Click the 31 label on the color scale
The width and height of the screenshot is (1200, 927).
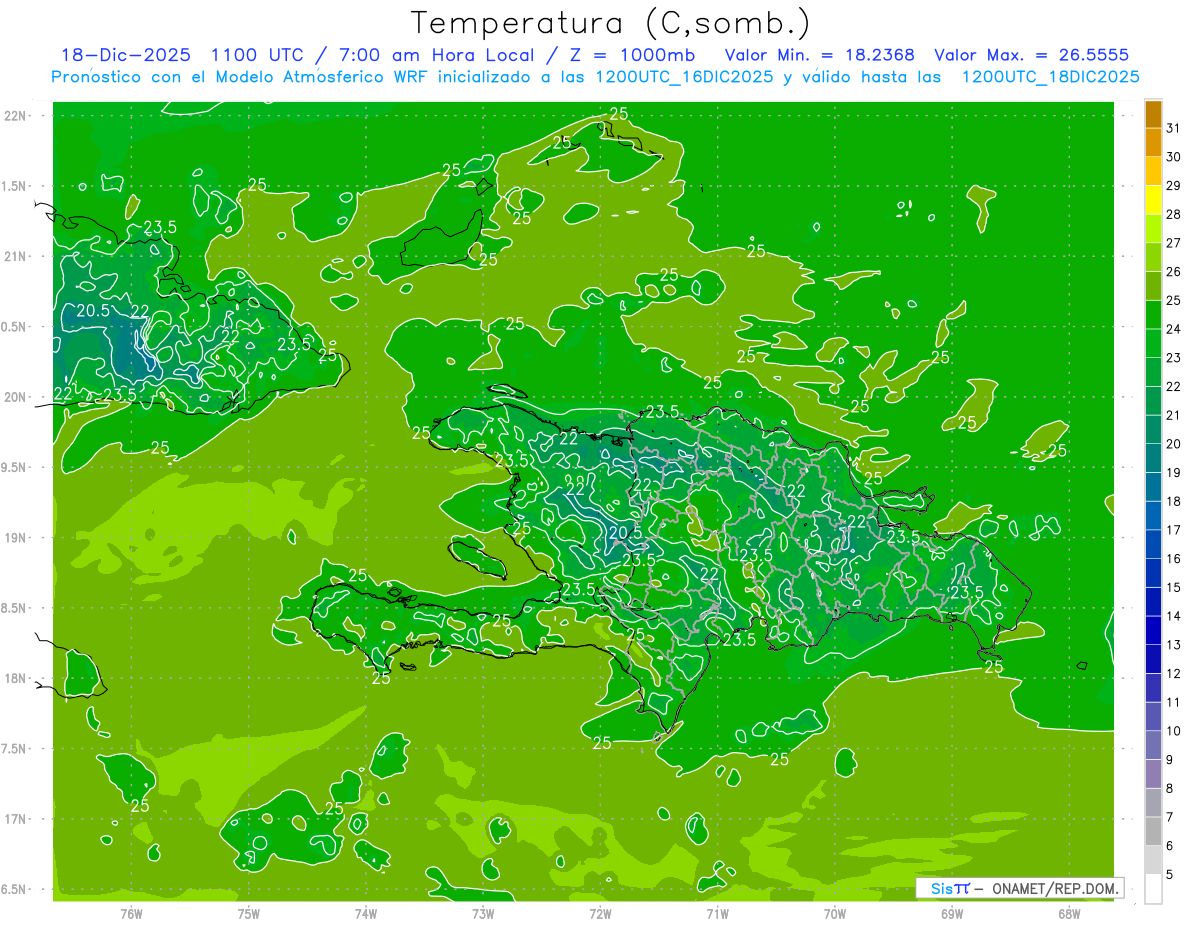[1173, 128]
